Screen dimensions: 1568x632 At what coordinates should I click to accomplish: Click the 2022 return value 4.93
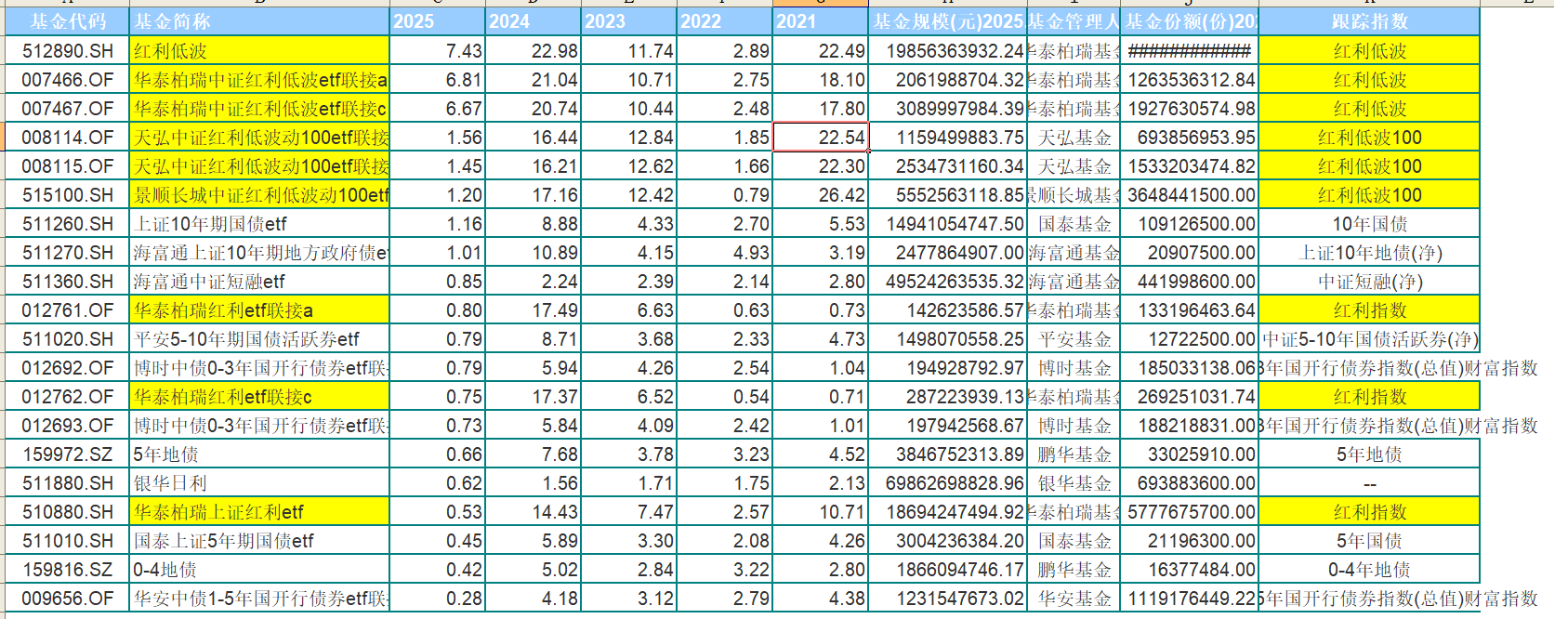tap(725, 253)
